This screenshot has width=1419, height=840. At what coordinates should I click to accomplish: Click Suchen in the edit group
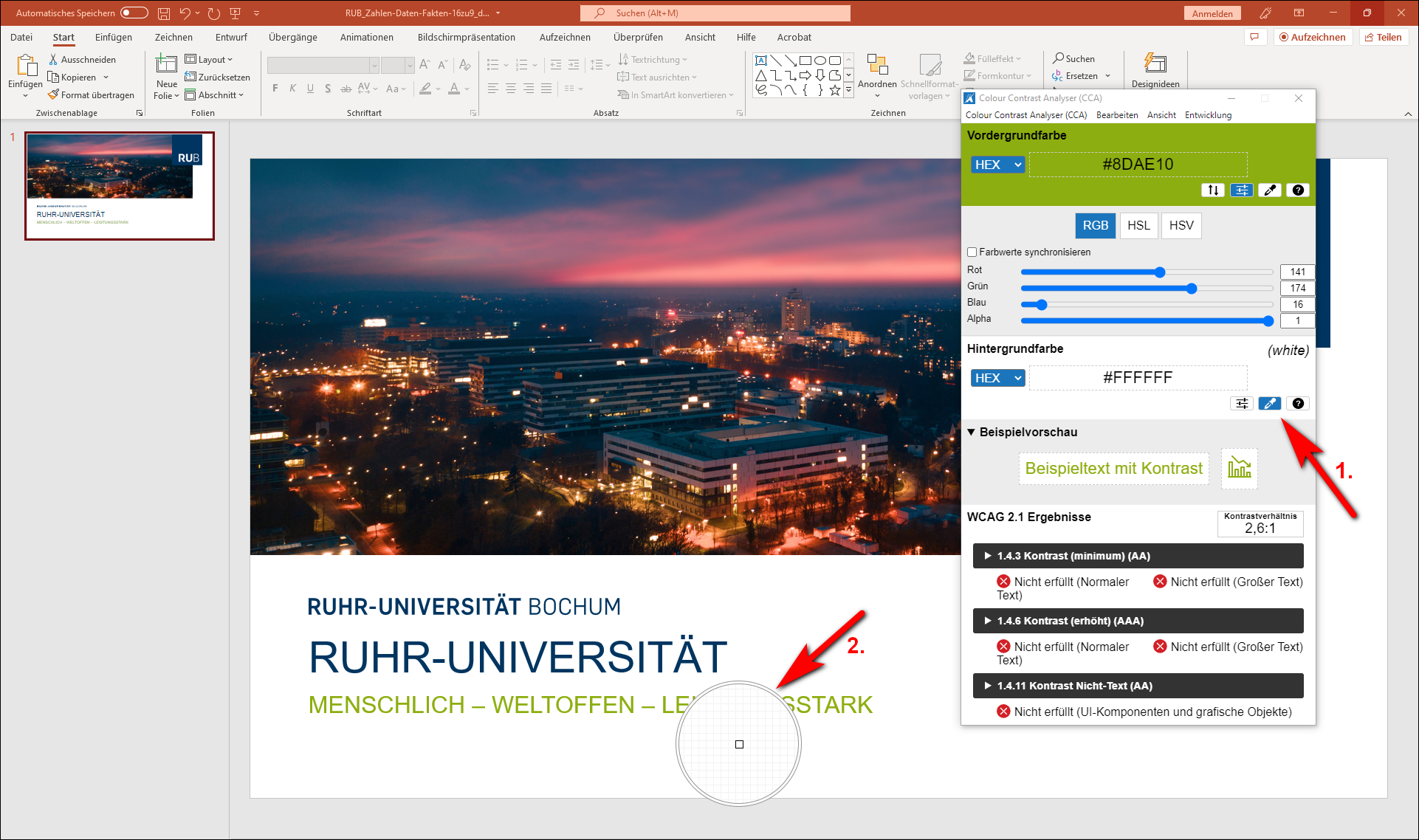pos(1074,58)
